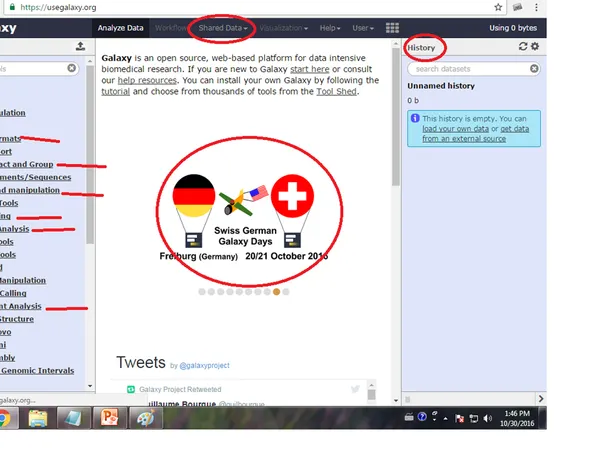Click in the 'search datasets' field
The image size is (600, 450).
tap(474, 69)
